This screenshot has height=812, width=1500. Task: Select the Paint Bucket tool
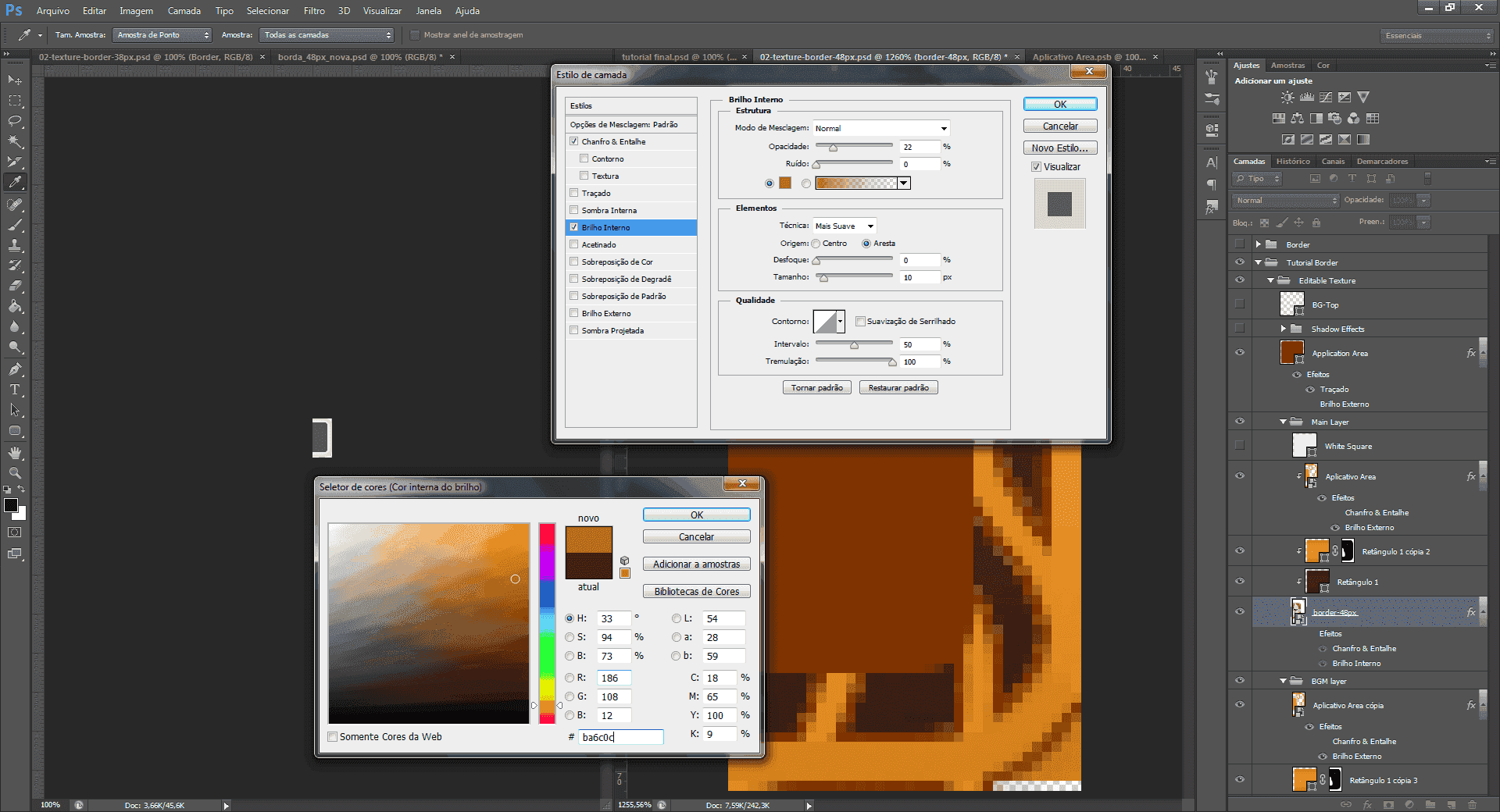pyautogui.click(x=15, y=306)
